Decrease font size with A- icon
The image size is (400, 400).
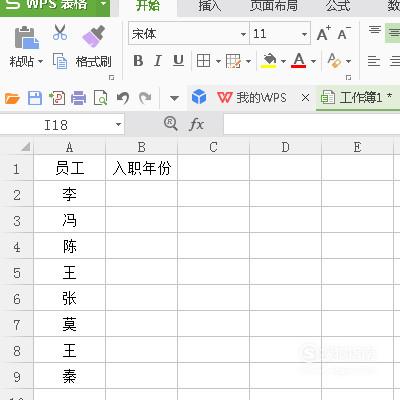click(344, 33)
